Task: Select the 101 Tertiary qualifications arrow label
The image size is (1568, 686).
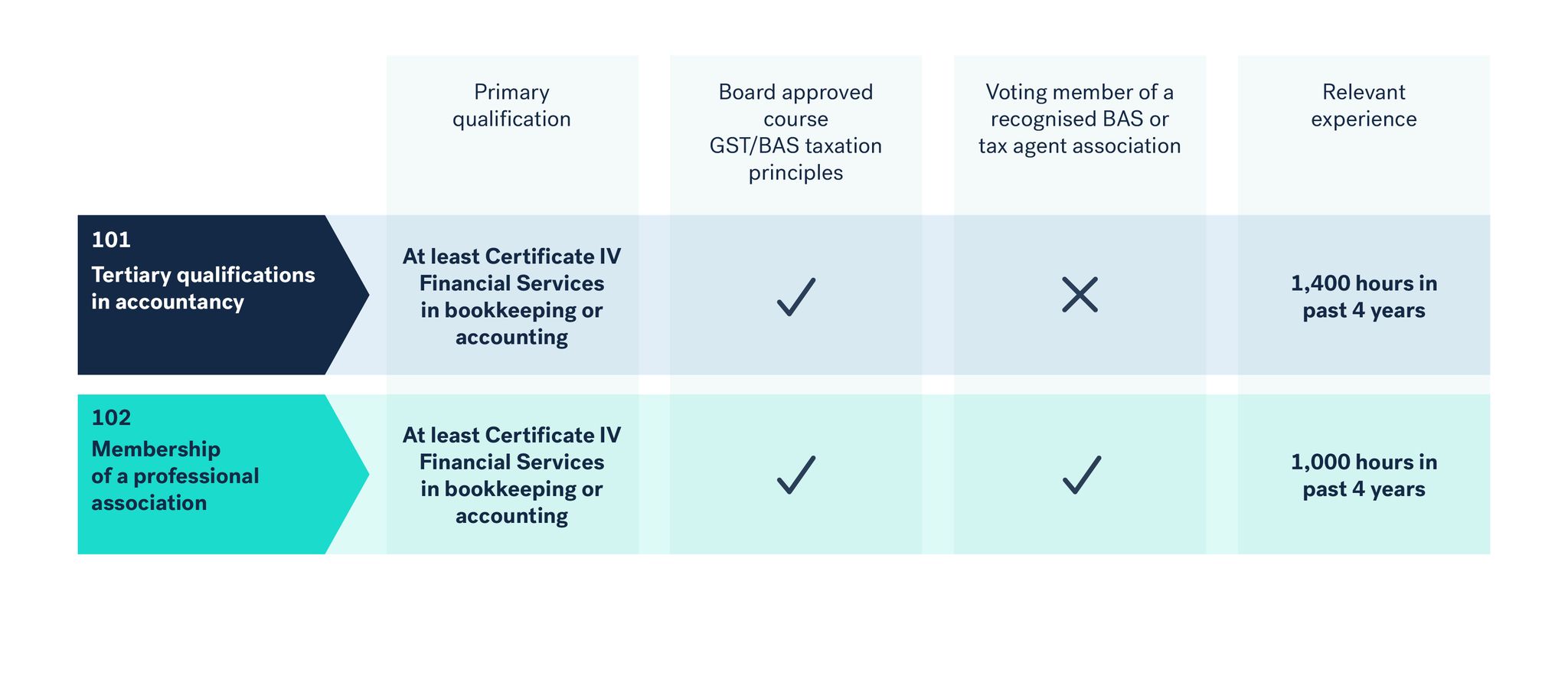Action: 223,295
